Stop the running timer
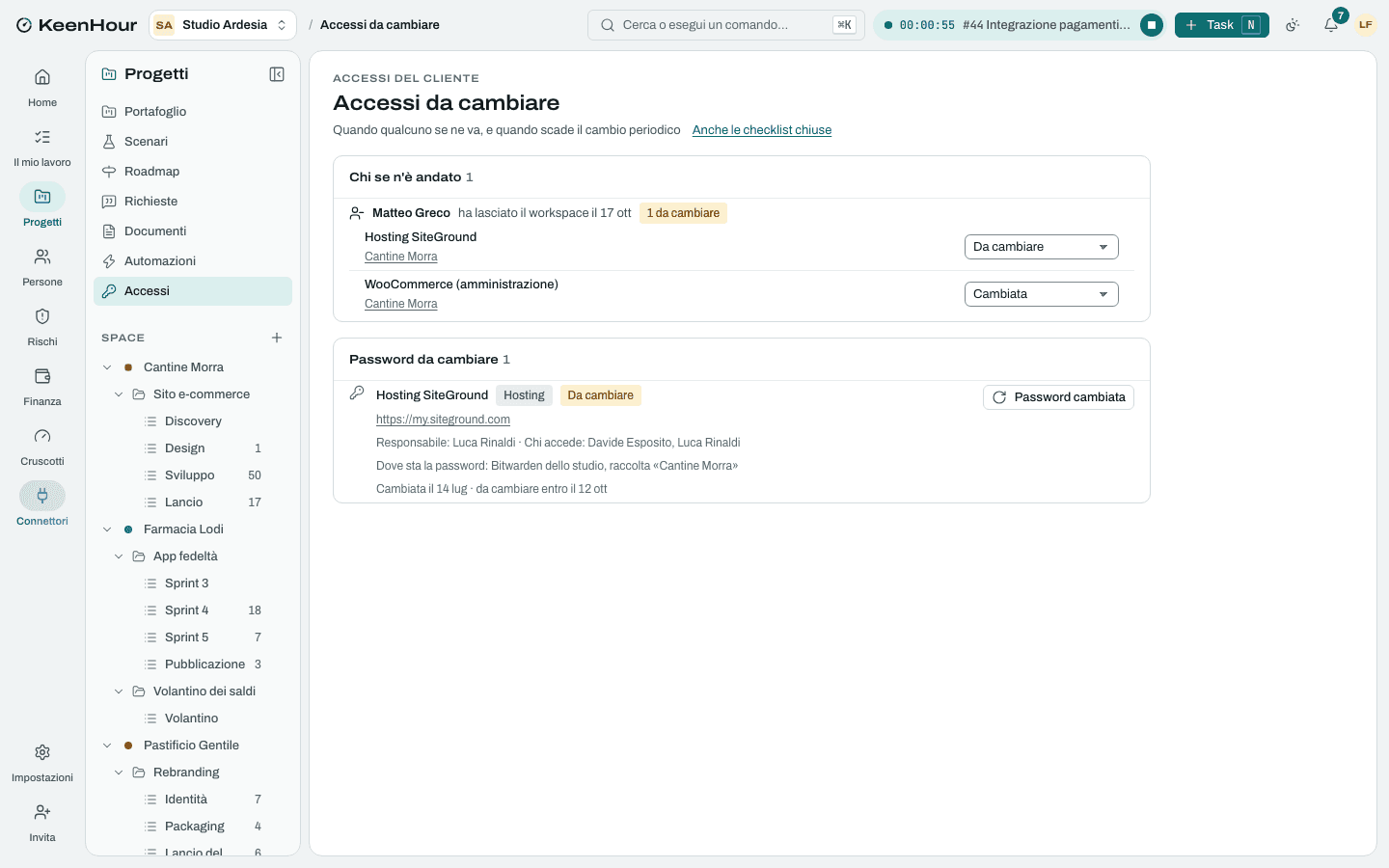Image resolution: width=1389 pixels, height=868 pixels. click(x=1152, y=25)
